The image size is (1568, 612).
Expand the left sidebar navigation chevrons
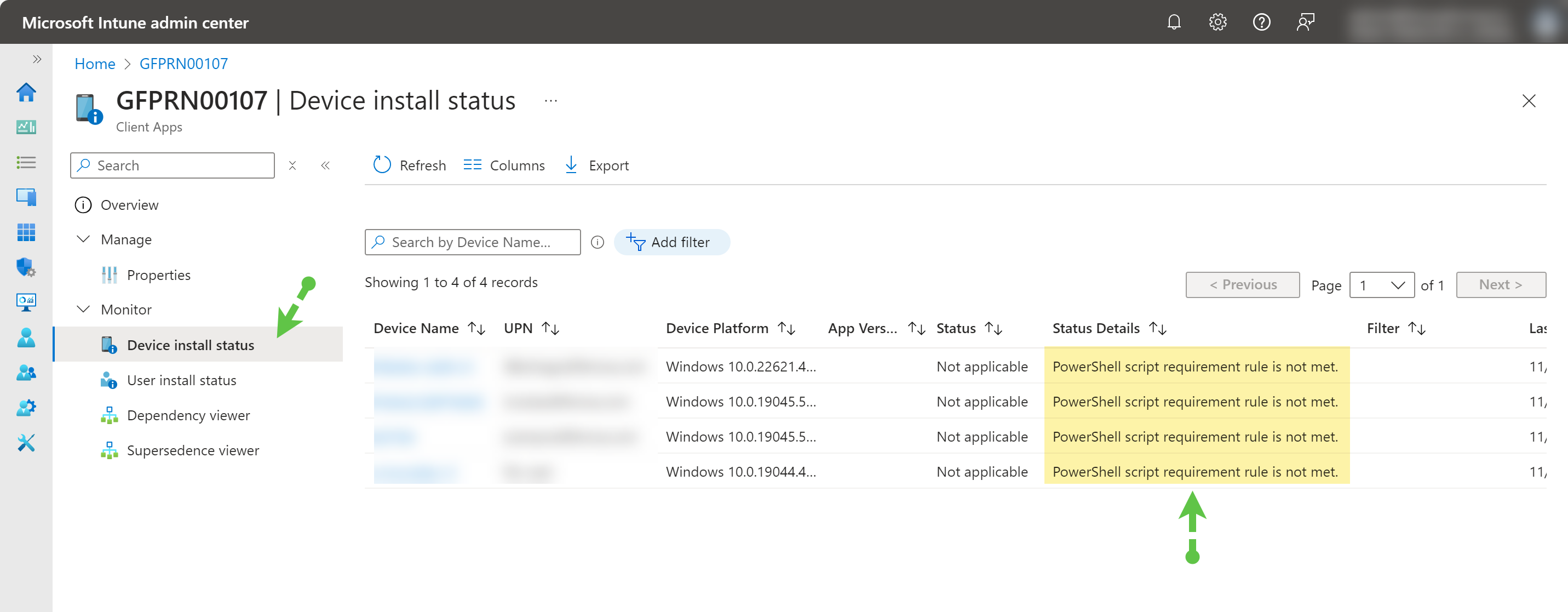37,59
